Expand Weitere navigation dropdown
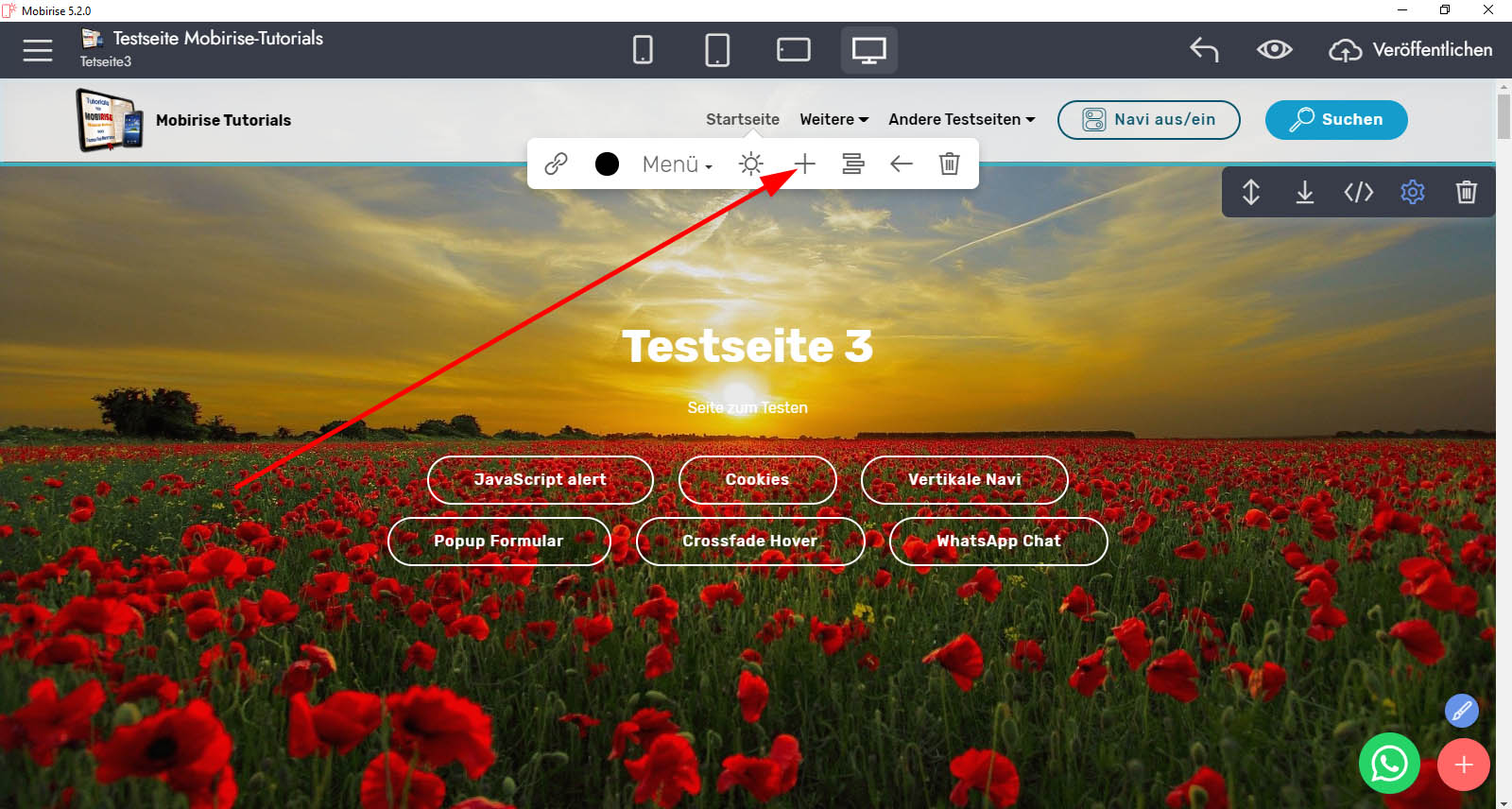Screen dimensions: 1512x809 pos(833,119)
